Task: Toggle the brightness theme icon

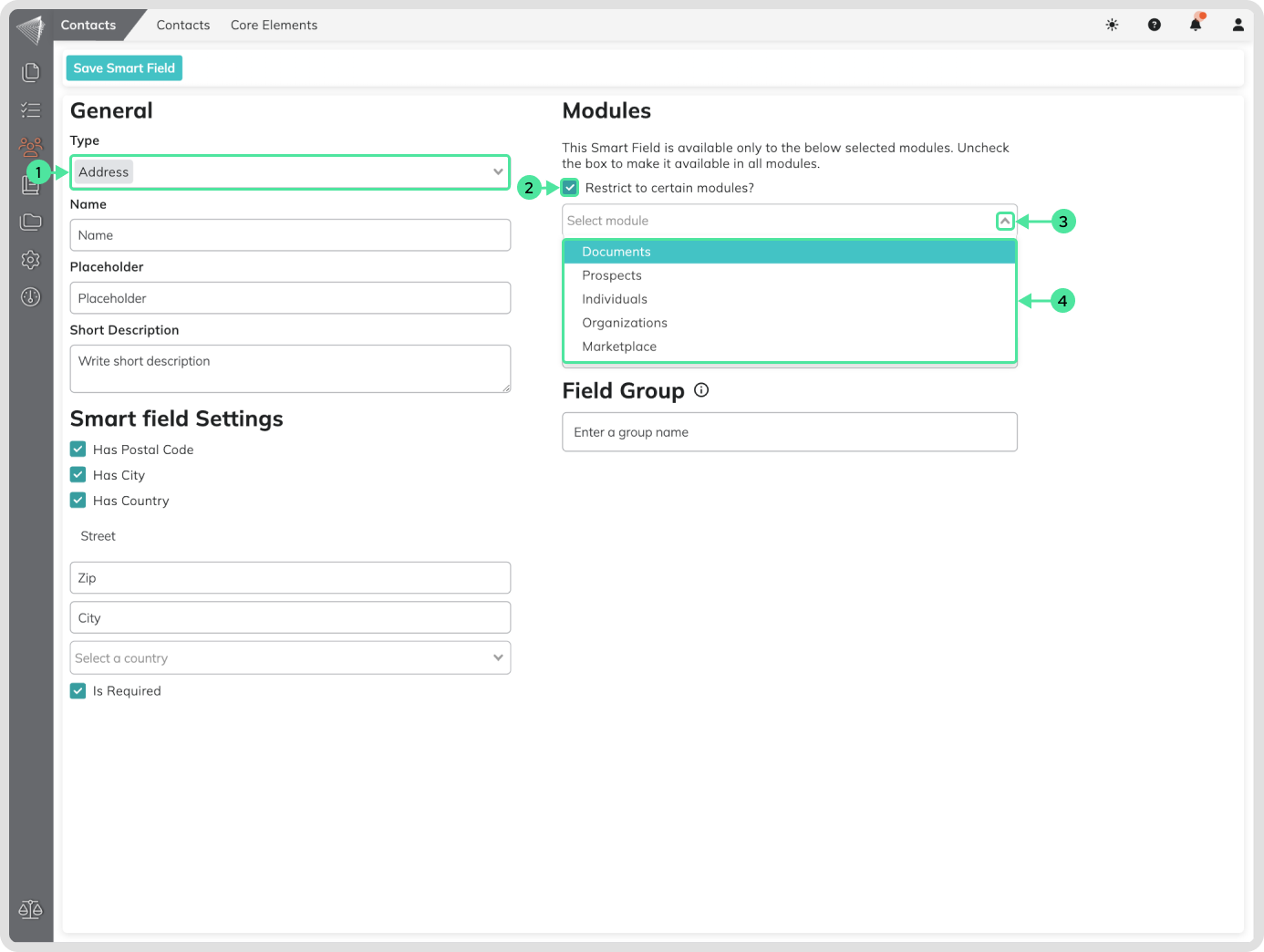Action: [x=1112, y=25]
